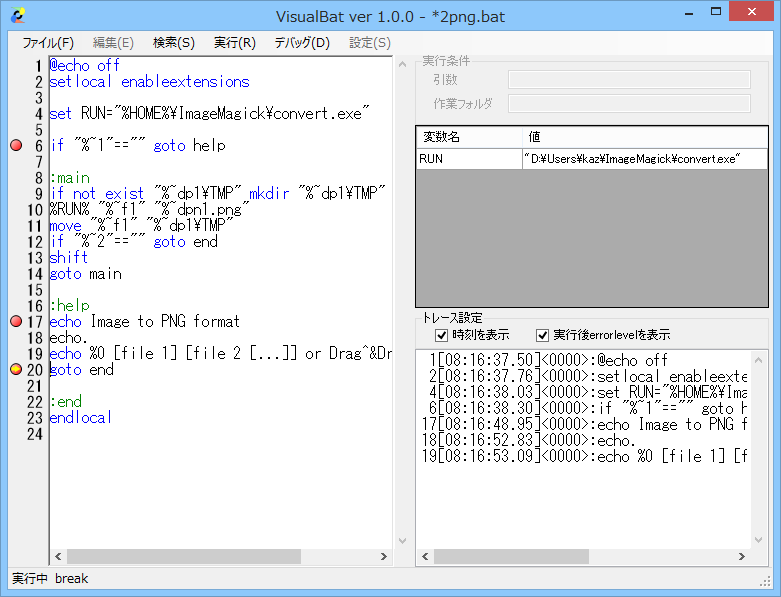The height and width of the screenshot is (597, 781).
Task: Toggle the breakpoint marker on line 6
Action: point(16,145)
